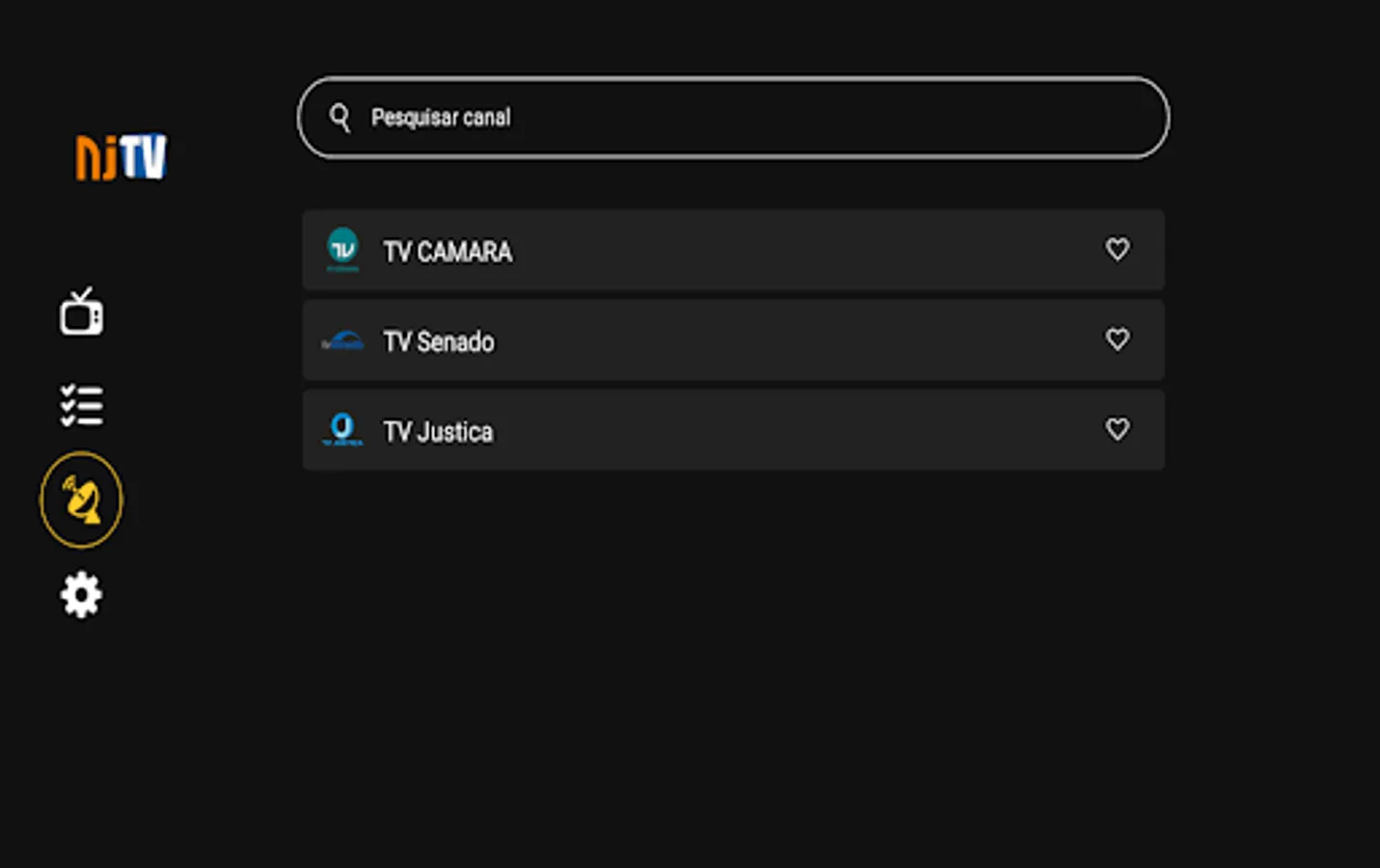Select the TV Senado list row background
Screen dimensions: 1380x868
771,340
